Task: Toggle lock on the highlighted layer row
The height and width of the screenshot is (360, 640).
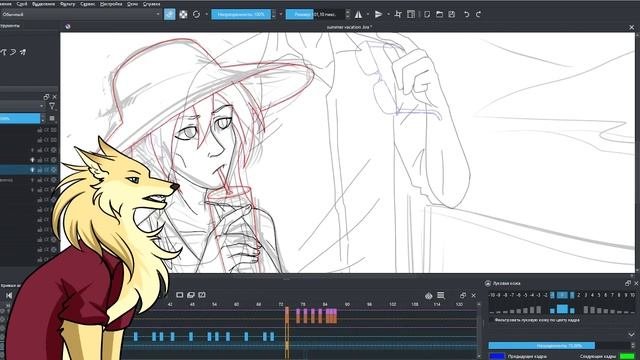Action: pyautogui.click(x=40, y=170)
